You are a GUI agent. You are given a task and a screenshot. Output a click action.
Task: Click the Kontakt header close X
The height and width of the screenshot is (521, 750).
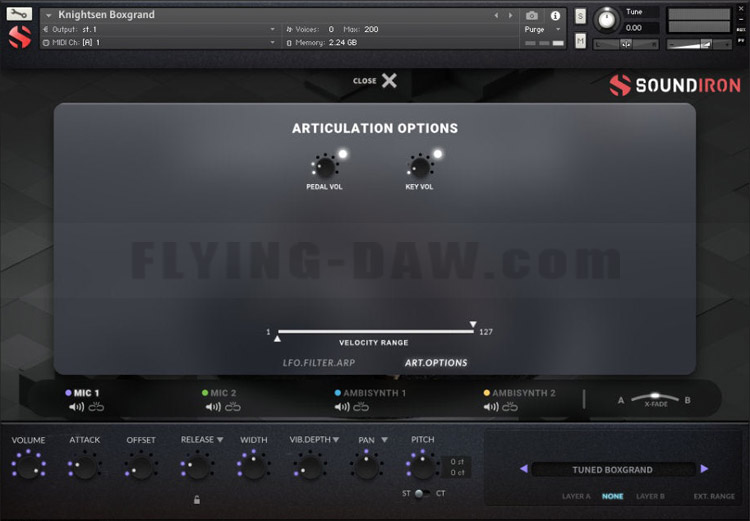742,9
